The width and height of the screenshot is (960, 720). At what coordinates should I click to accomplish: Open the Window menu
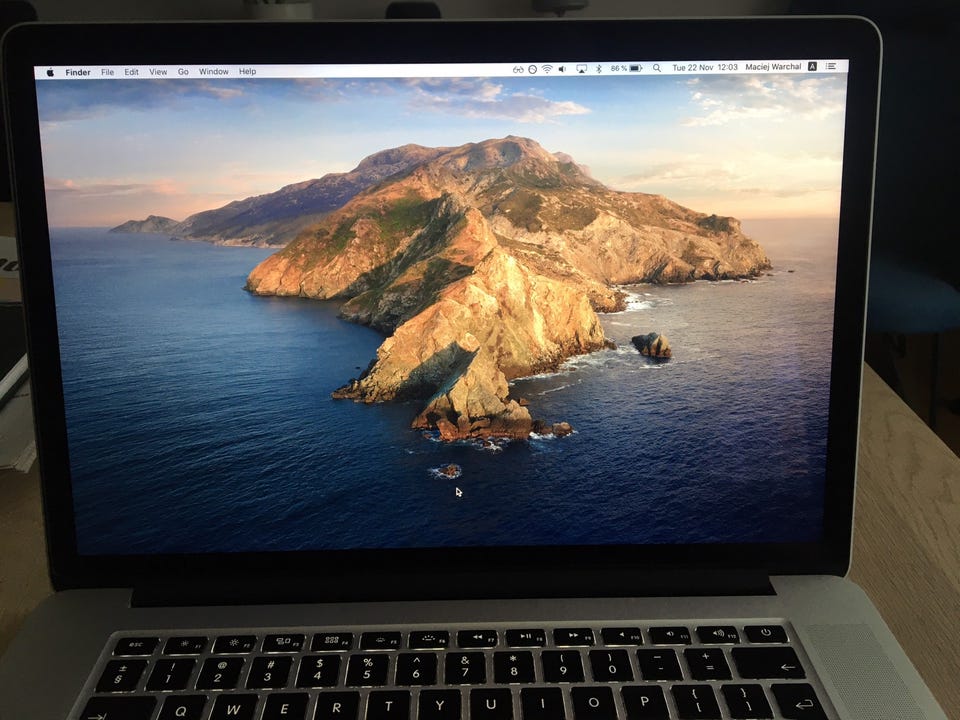214,72
